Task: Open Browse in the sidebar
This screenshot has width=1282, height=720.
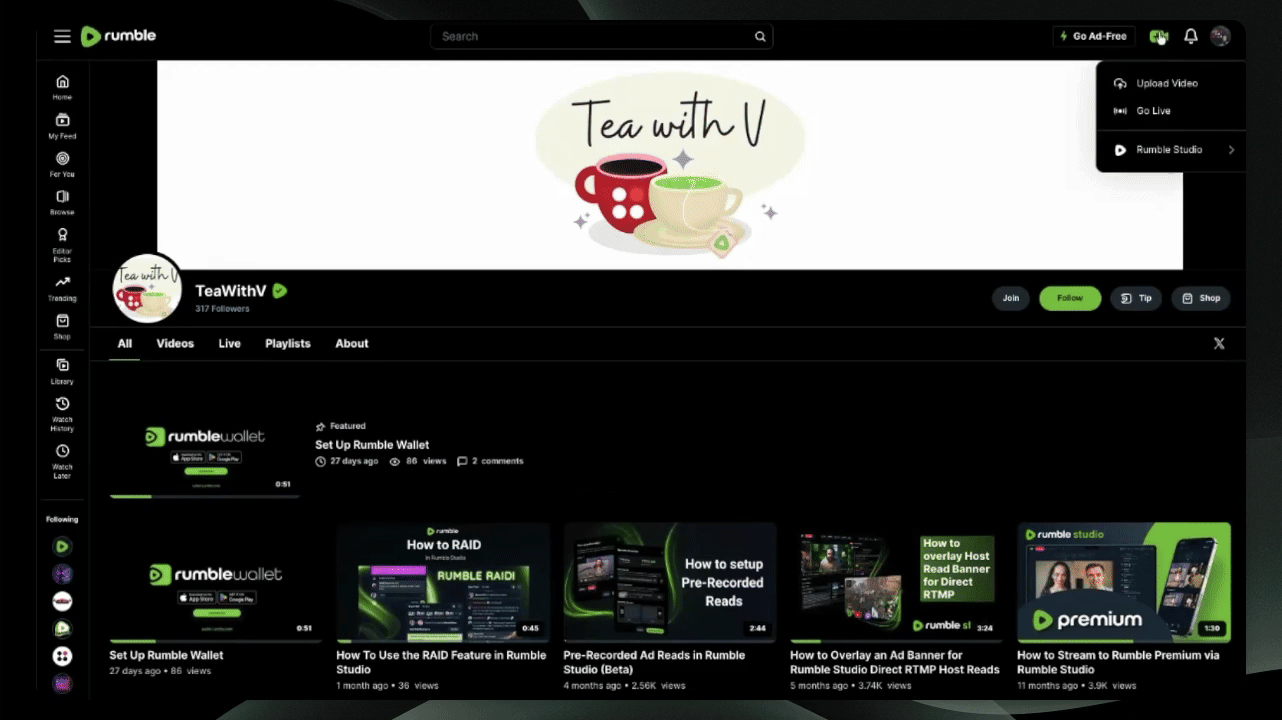Action: pos(62,203)
